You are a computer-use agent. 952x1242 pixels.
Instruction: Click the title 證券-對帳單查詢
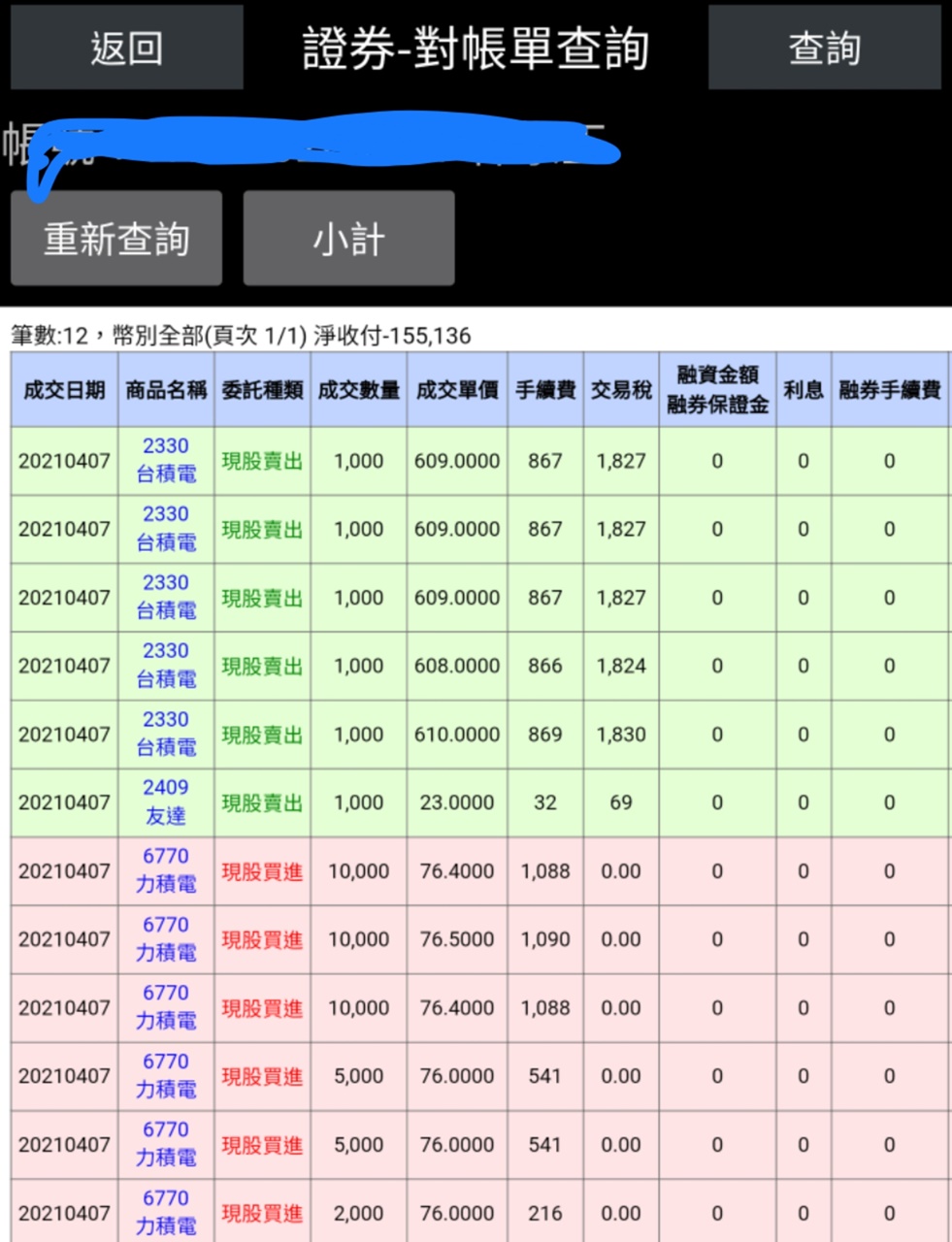coord(476,49)
